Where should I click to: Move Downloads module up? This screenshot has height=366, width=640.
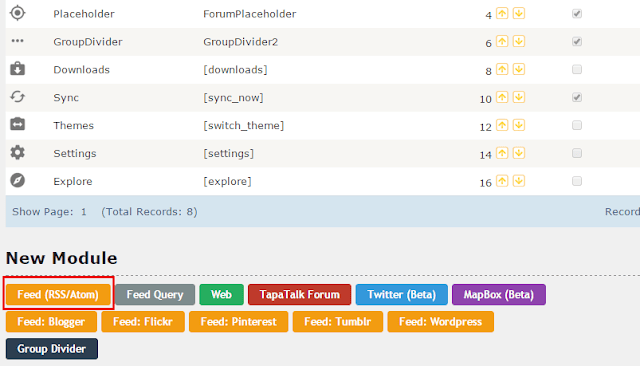502,69
